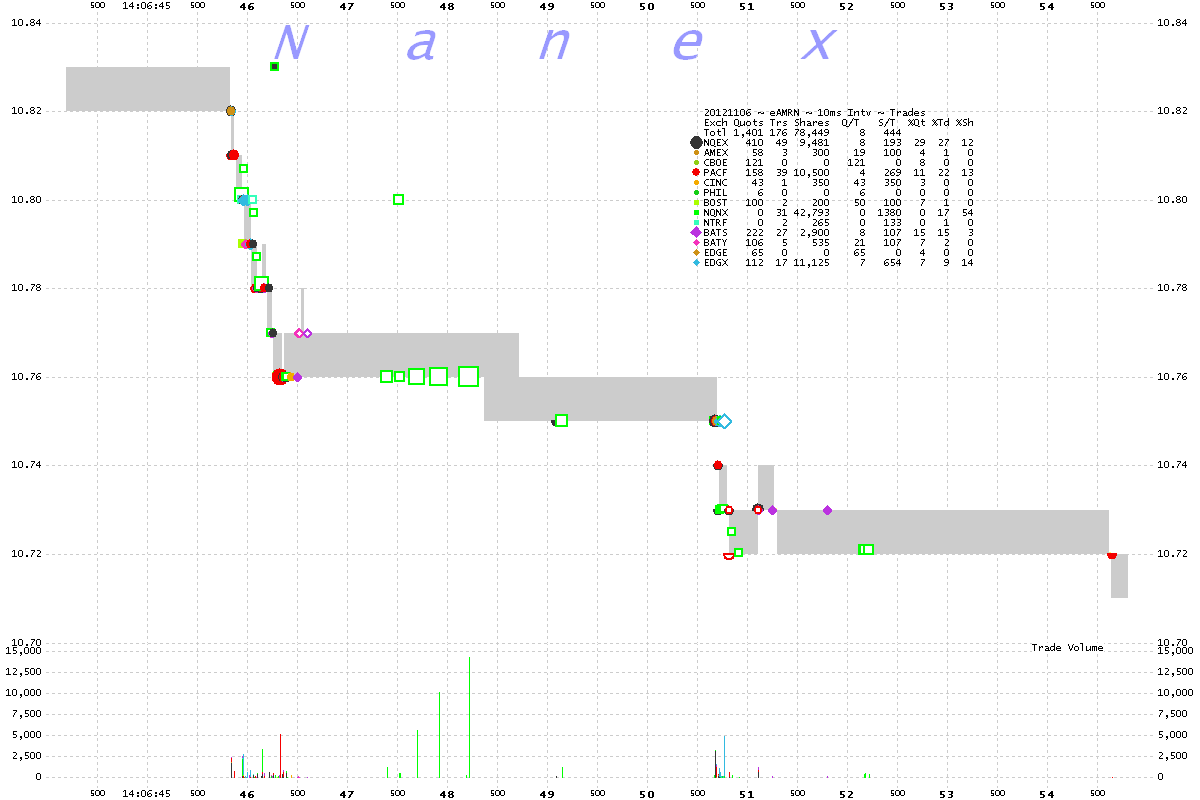Image resolution: width=1200 pixels, height=800 pixels.
Task: Select the hollow cyan diamond trade at 10.75
Action: [x=724, y=421]
